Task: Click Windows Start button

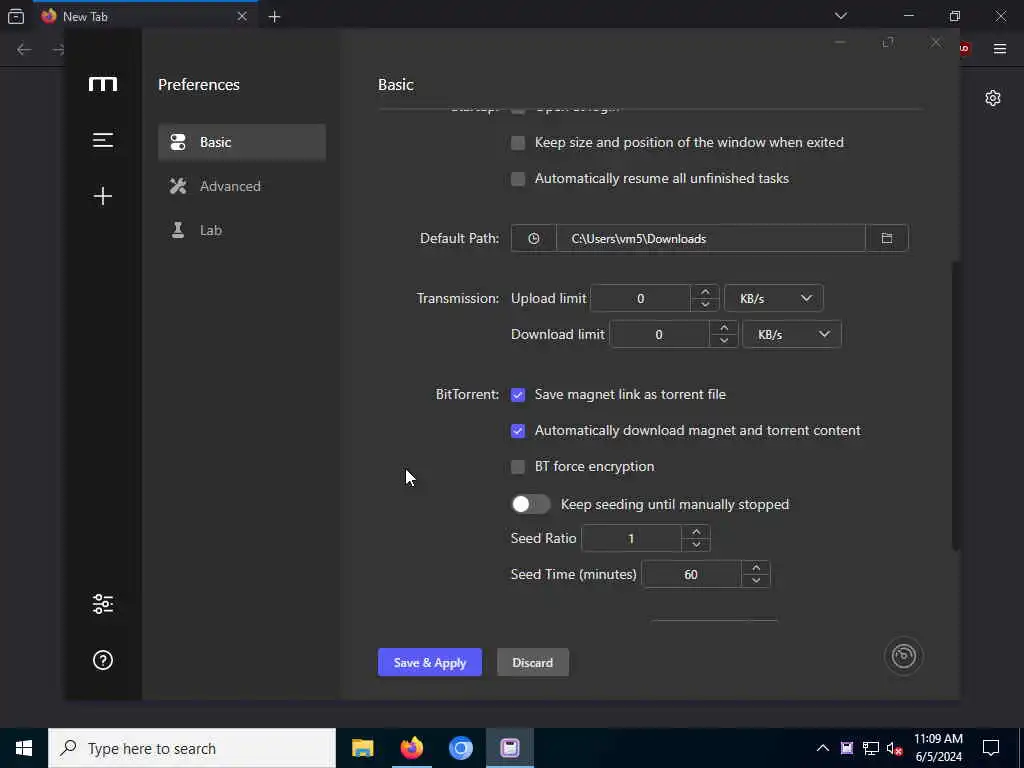Action: (24, 748)
